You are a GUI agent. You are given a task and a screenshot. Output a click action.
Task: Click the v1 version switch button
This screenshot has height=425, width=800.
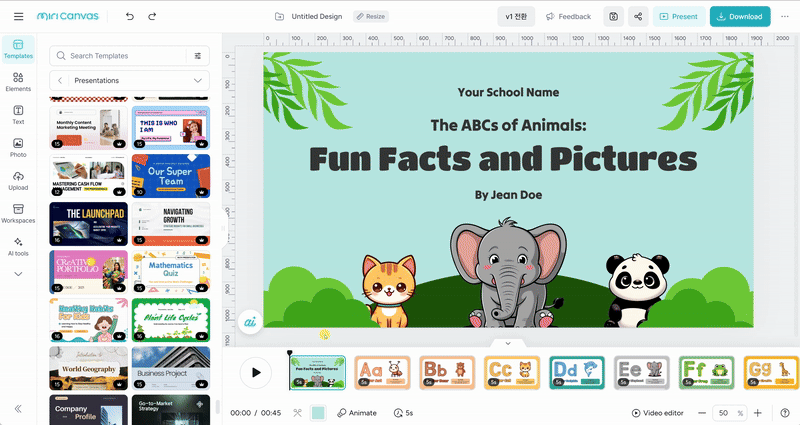pyautogui.click(x=516, y=16)
